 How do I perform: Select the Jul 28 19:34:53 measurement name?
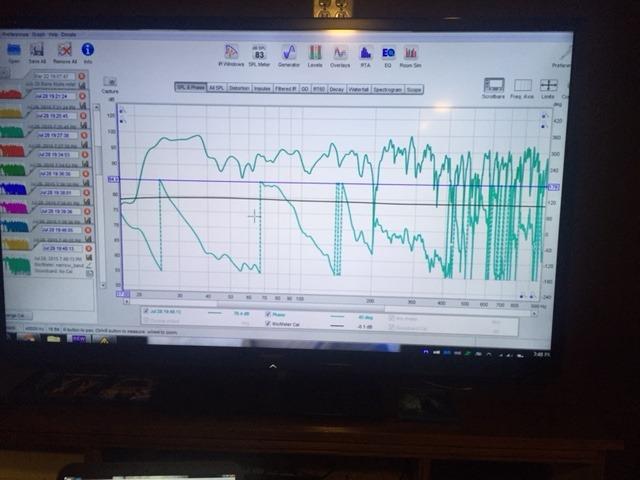pos(58,155)
